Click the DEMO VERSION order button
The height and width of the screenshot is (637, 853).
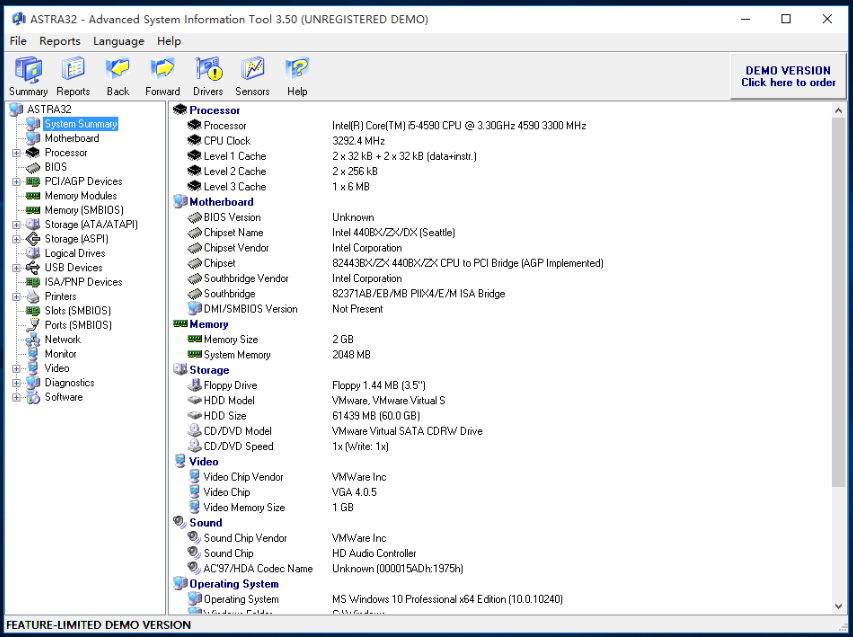[x=788, y=77]
